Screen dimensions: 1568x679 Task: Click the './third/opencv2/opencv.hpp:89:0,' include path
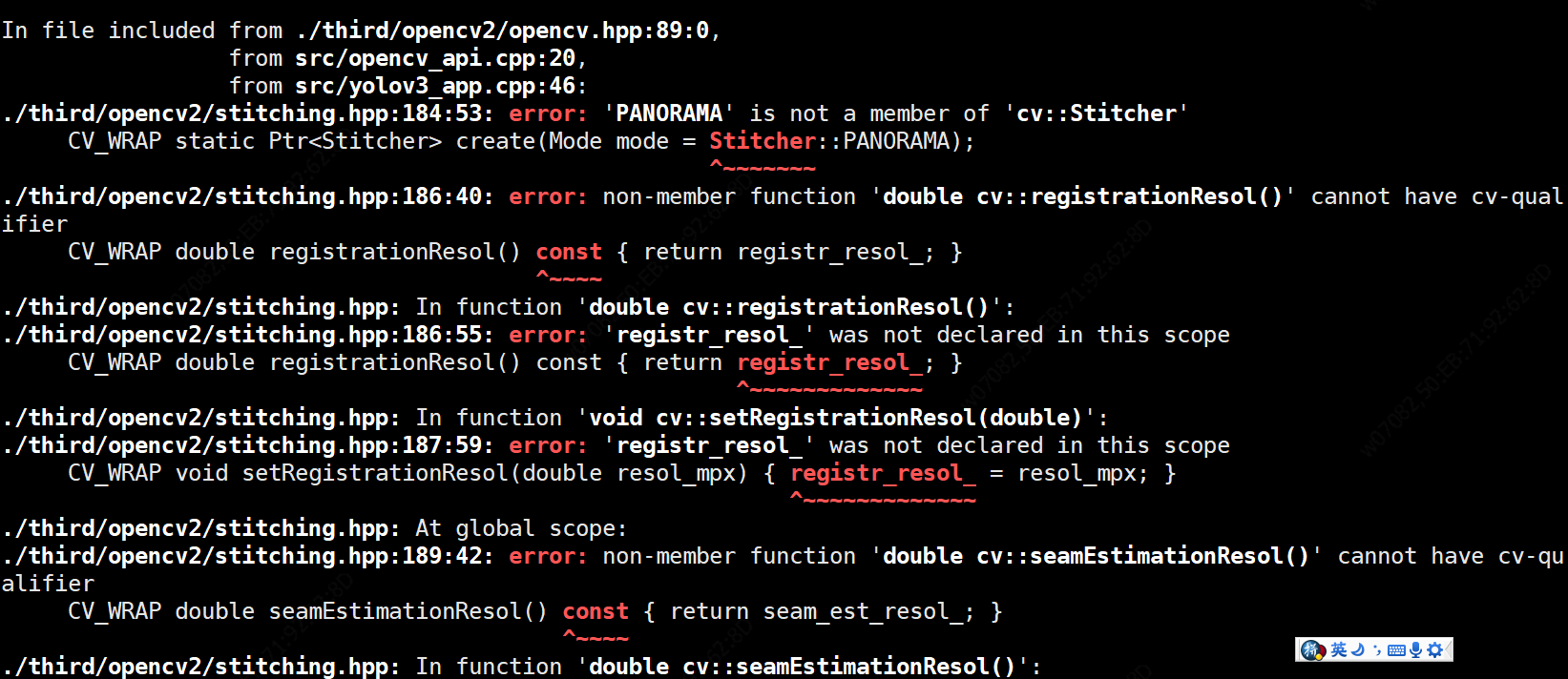click(508, 31)
